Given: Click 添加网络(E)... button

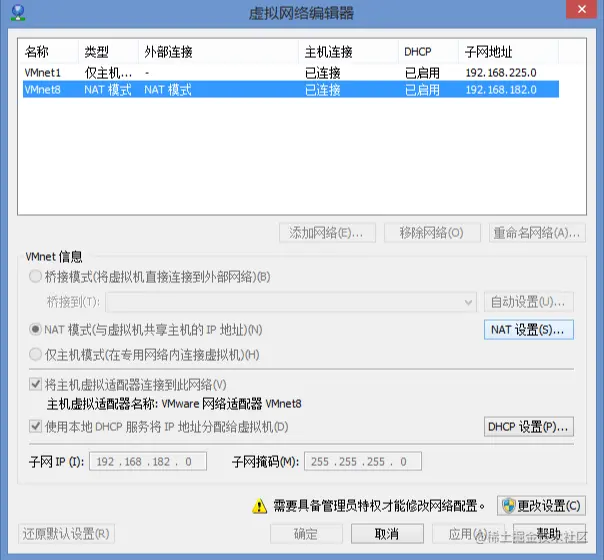Looking at the screenshot, I should (327, 233).
